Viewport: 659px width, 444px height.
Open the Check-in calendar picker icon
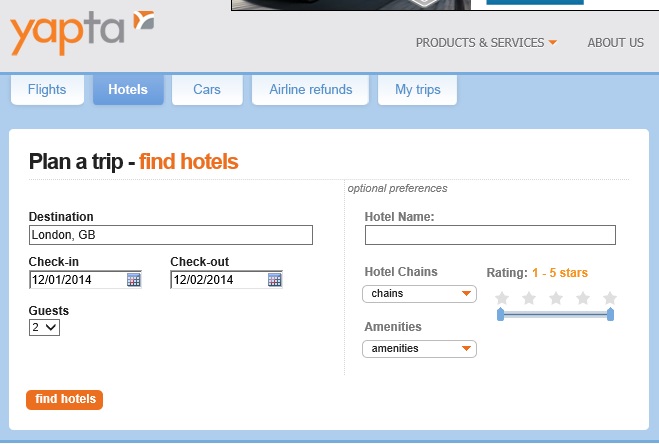pyautogui.click(x=134, y=280)
